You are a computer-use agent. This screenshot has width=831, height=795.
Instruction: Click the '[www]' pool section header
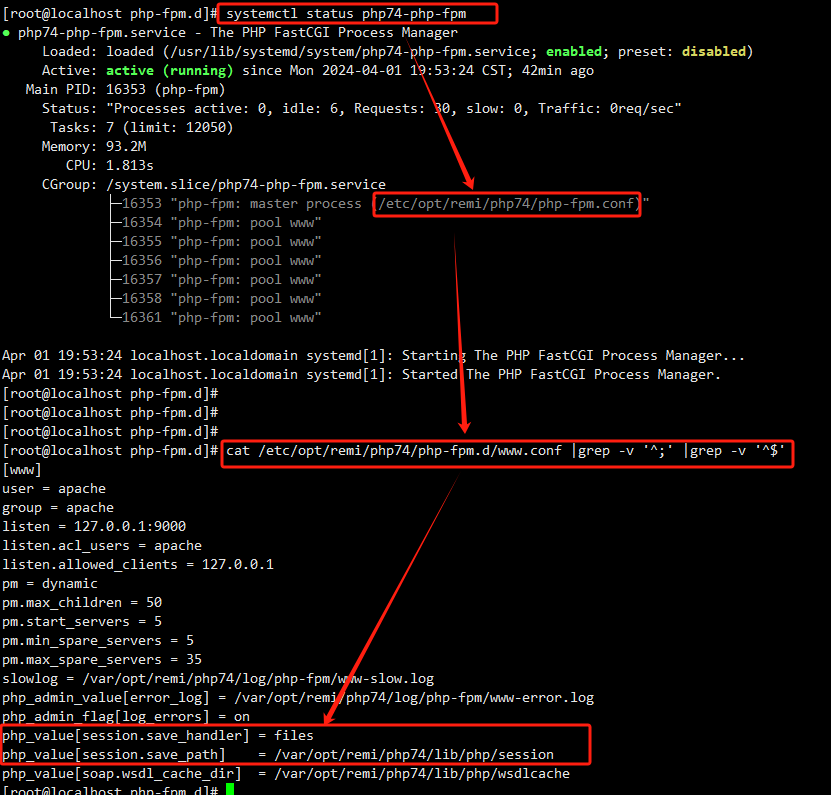coord(22,470)
